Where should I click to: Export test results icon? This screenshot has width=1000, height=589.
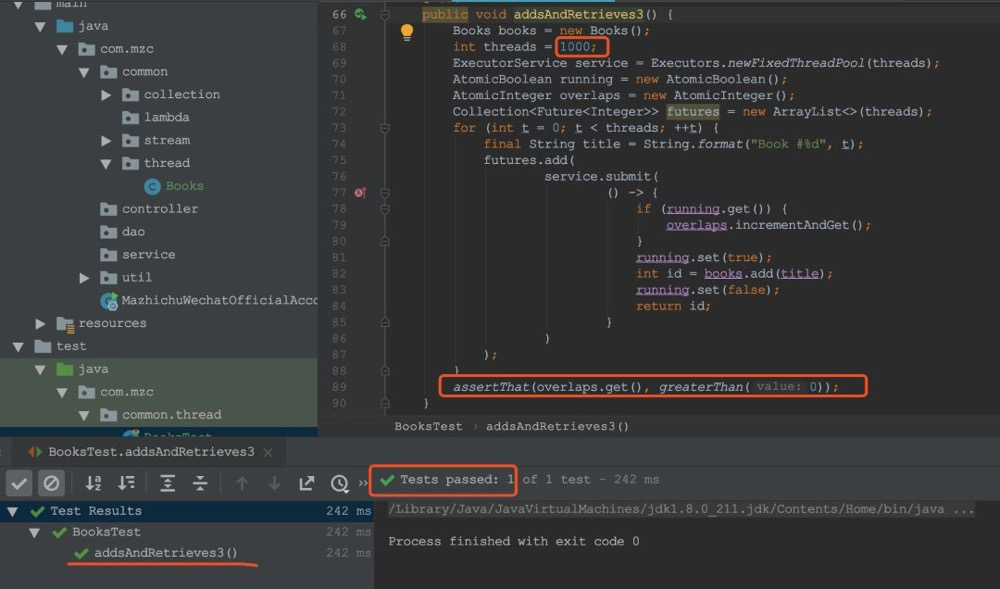(x=307, y=483)
